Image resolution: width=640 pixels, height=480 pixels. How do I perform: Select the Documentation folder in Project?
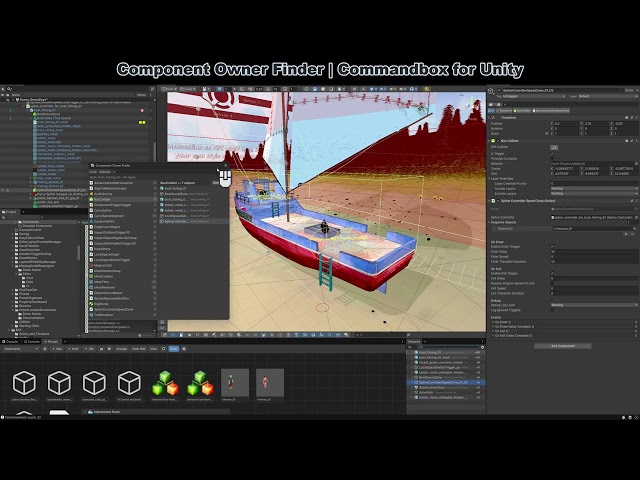[x=33, y=318]
